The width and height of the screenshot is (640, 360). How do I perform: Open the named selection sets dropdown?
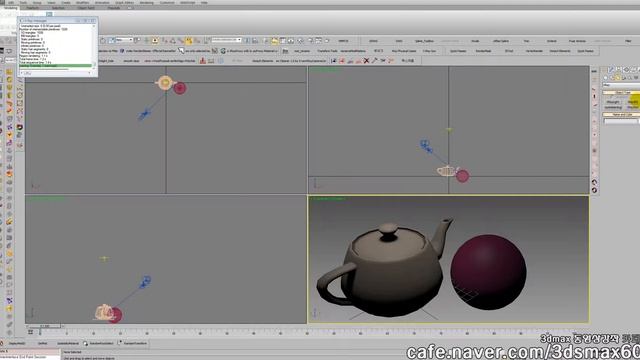click(x=226, y=40)
